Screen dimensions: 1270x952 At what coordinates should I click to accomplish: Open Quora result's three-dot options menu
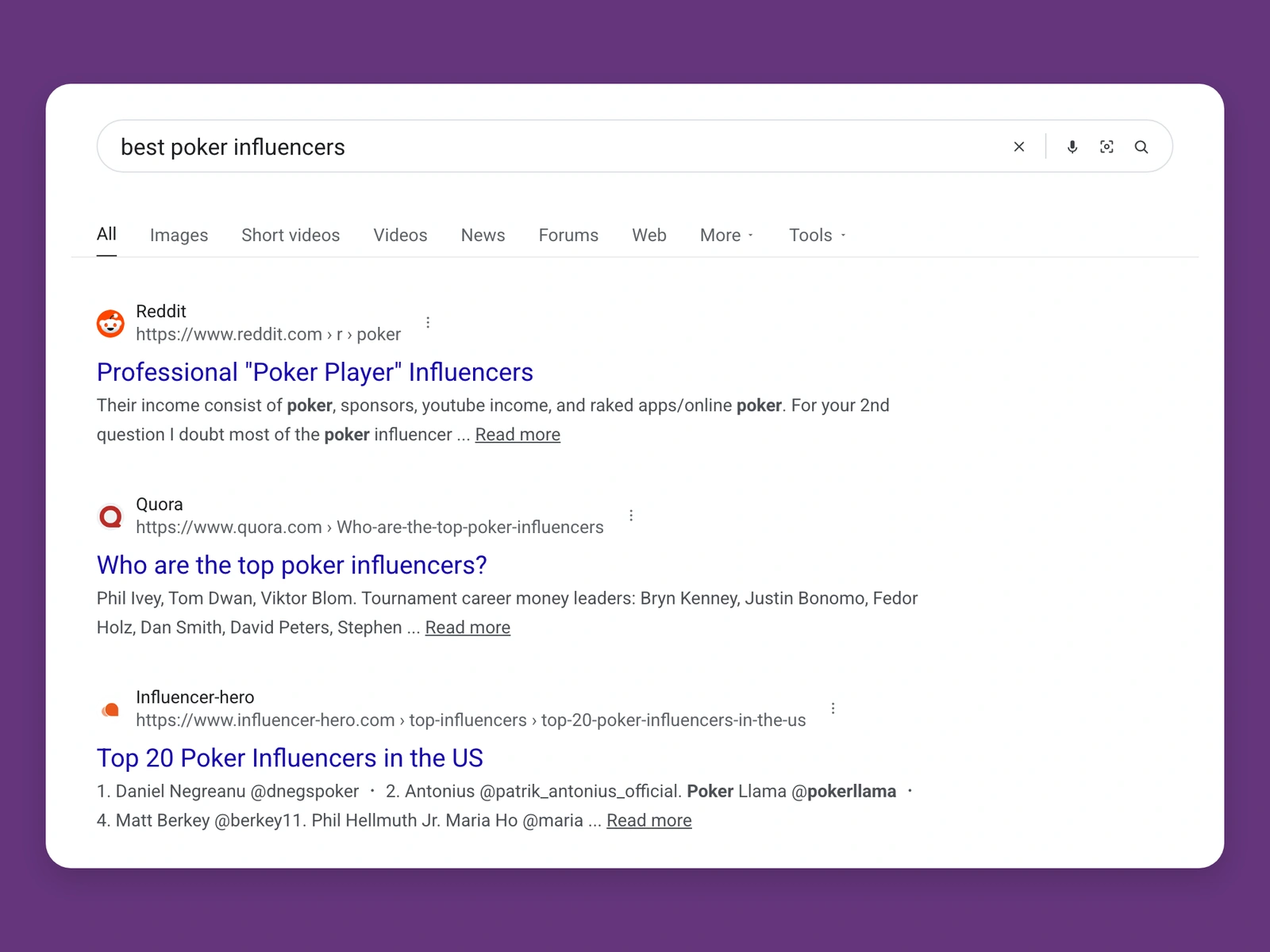(x=631, y=515)
